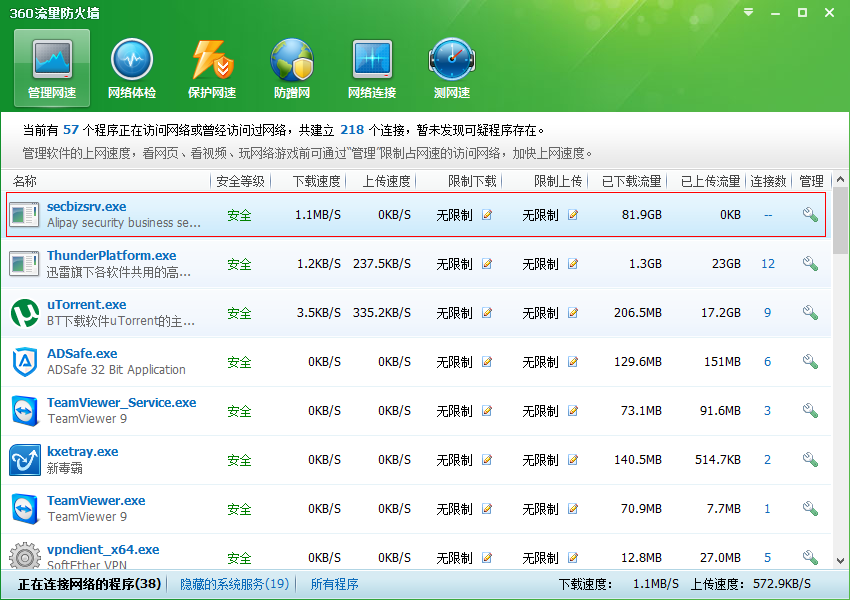Edit upload limit for vpnclient_x64.exe

point(573,557)
